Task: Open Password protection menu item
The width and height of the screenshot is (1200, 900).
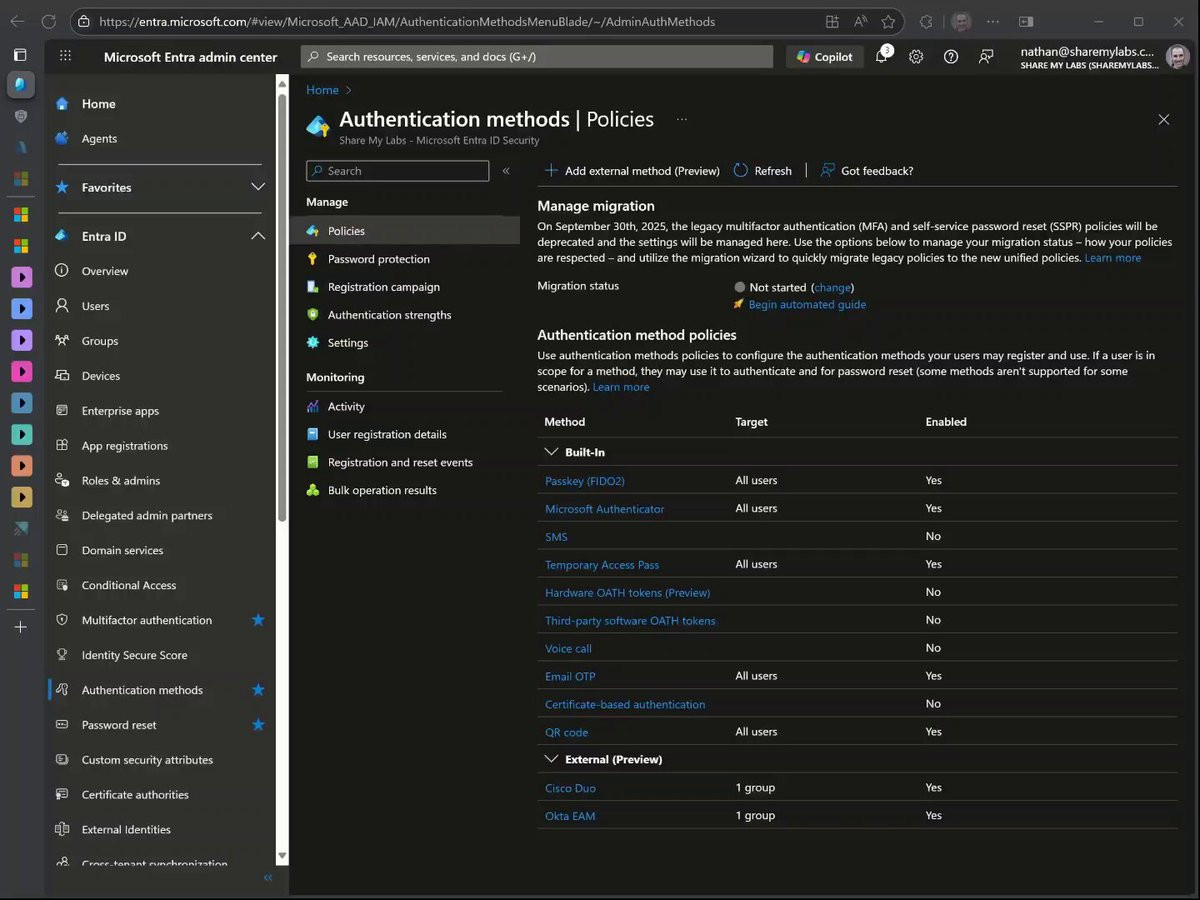Action: coord(379,259)
